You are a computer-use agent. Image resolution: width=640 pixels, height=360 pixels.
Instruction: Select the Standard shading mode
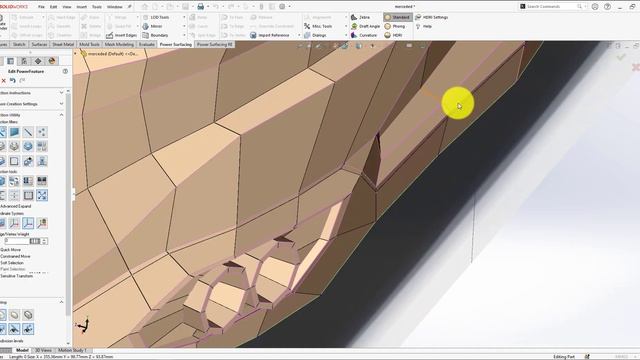point(398,17)
